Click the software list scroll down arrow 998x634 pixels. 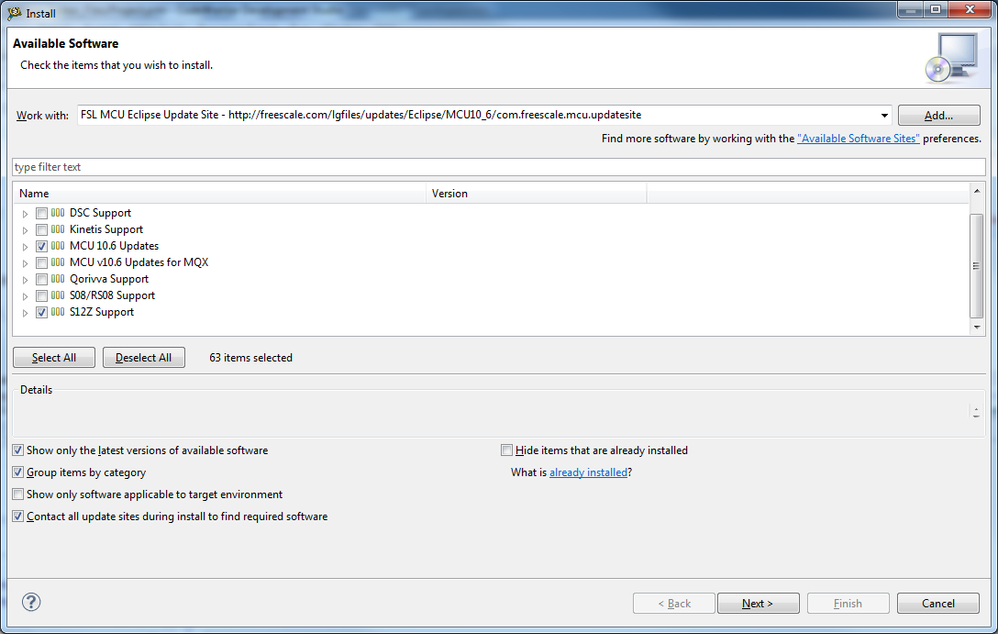coord(976,327)
